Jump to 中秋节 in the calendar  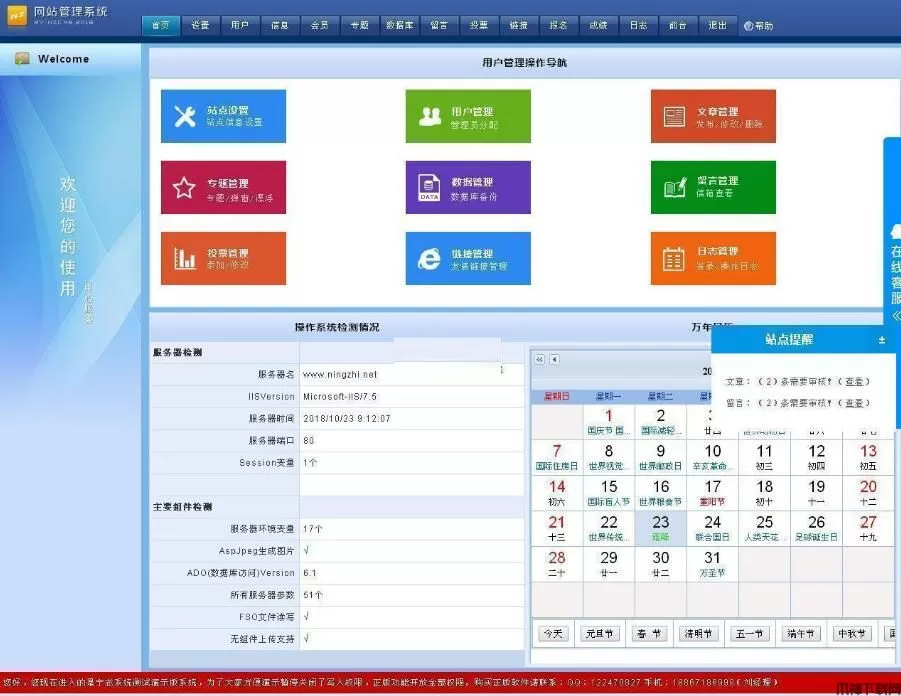852,634
